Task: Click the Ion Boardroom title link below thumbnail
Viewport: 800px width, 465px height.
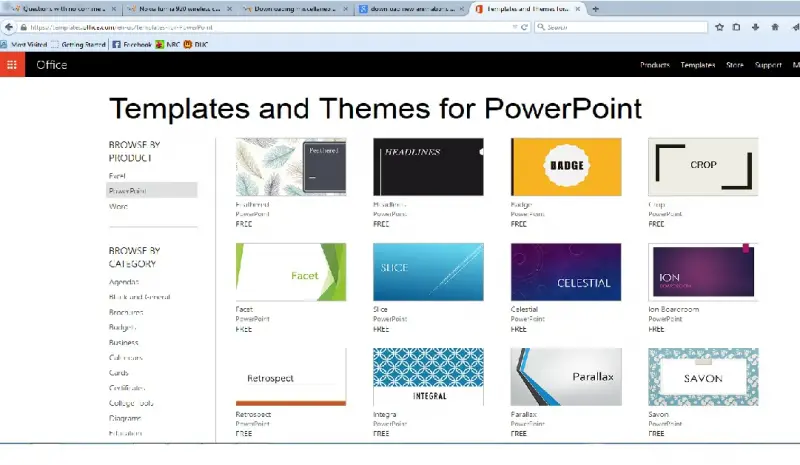Action: 673,309
